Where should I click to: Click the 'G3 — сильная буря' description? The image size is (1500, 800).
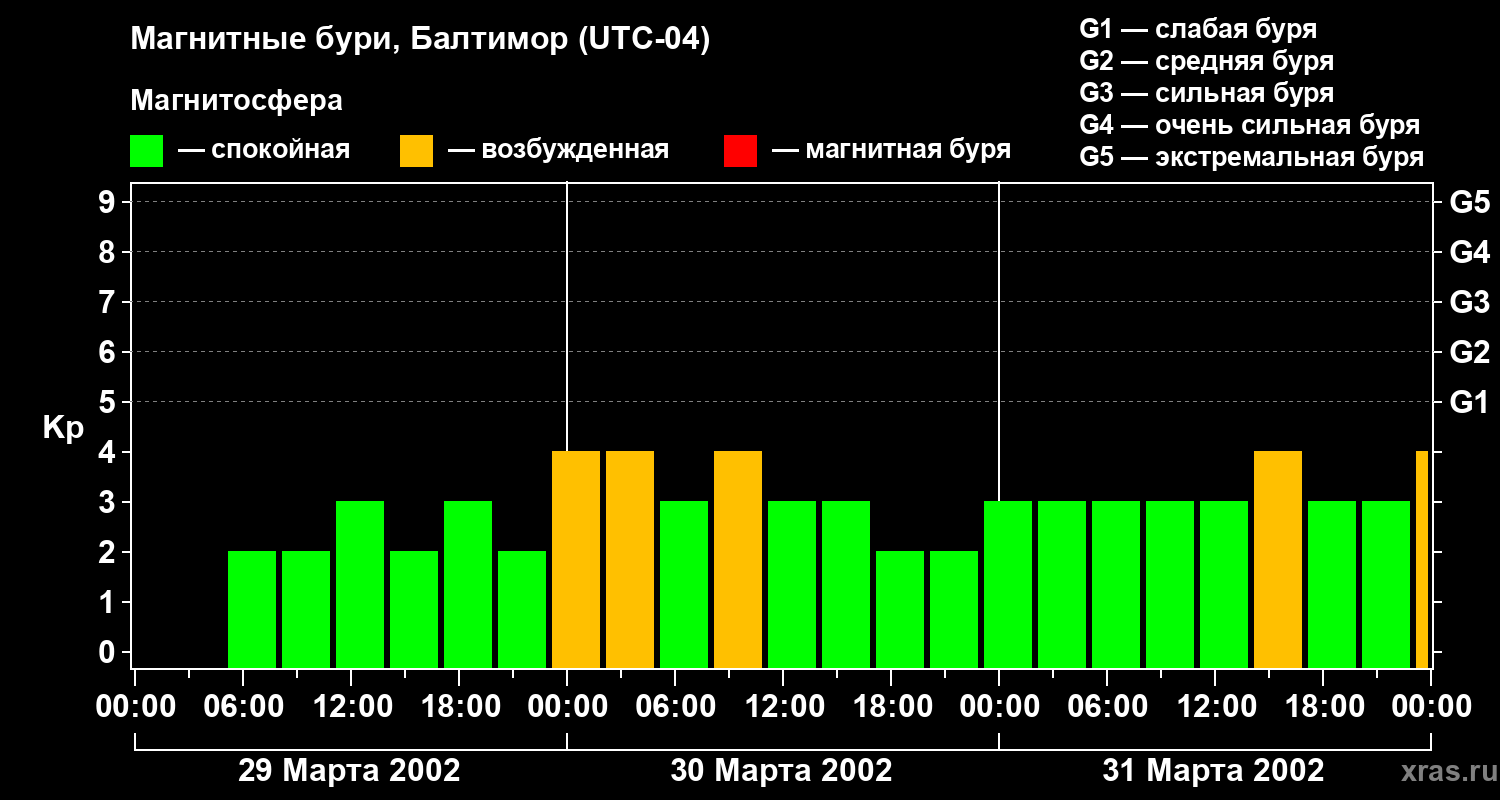1207,93
